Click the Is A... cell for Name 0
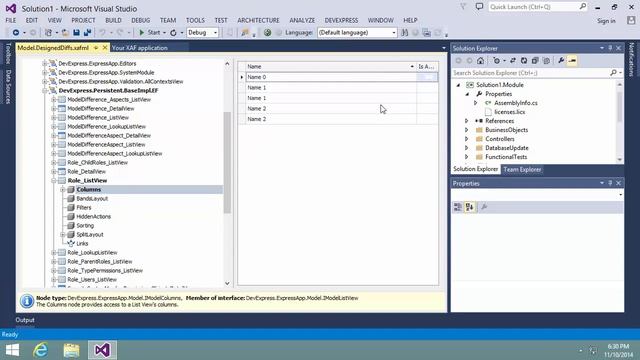 [x=427, y=77]
